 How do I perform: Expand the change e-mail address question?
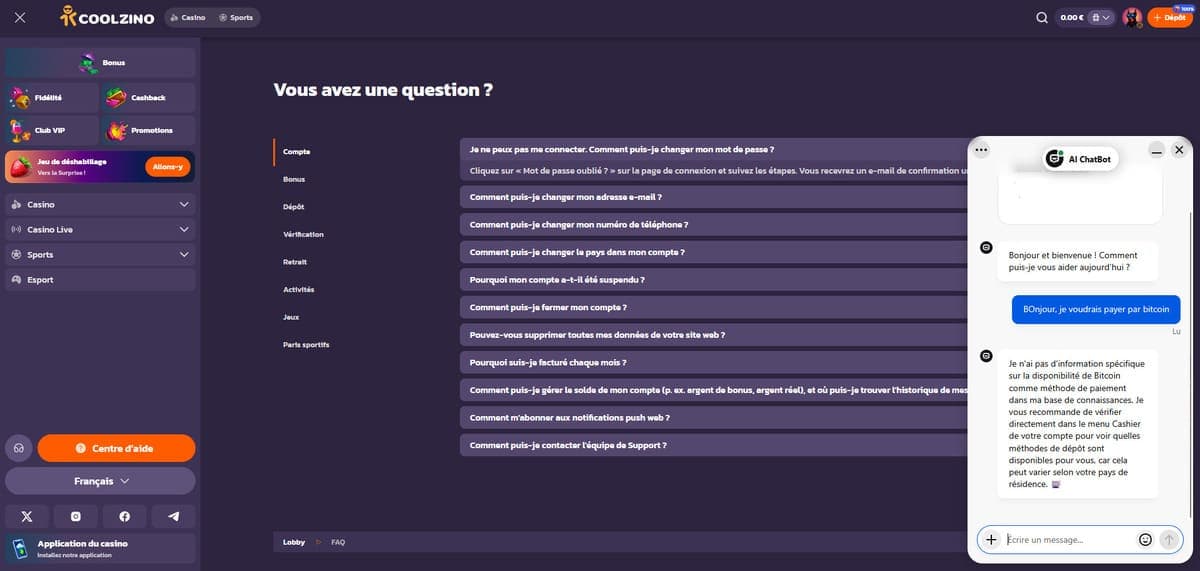[x=713, y=197]
